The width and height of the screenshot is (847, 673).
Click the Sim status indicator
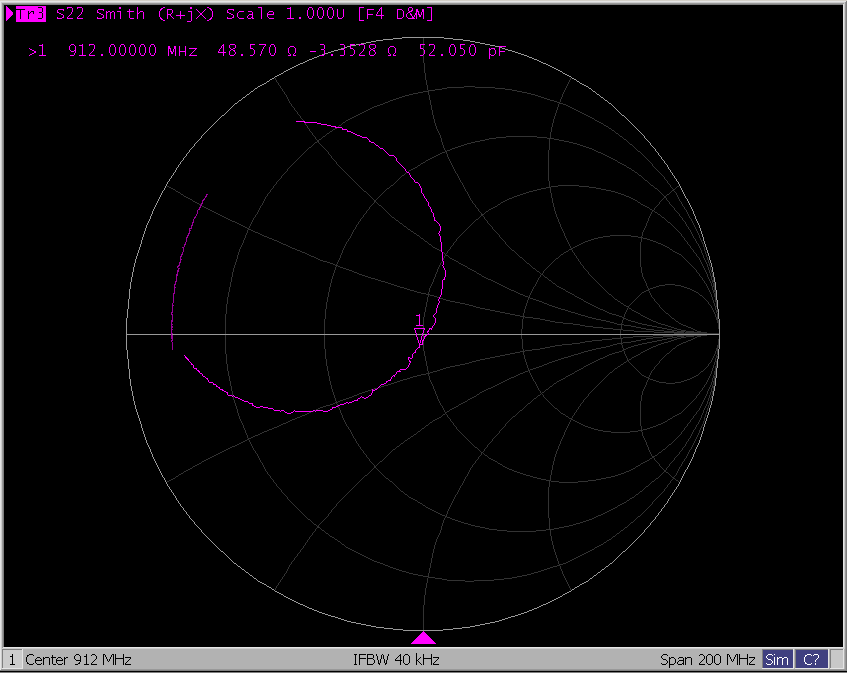776,660
